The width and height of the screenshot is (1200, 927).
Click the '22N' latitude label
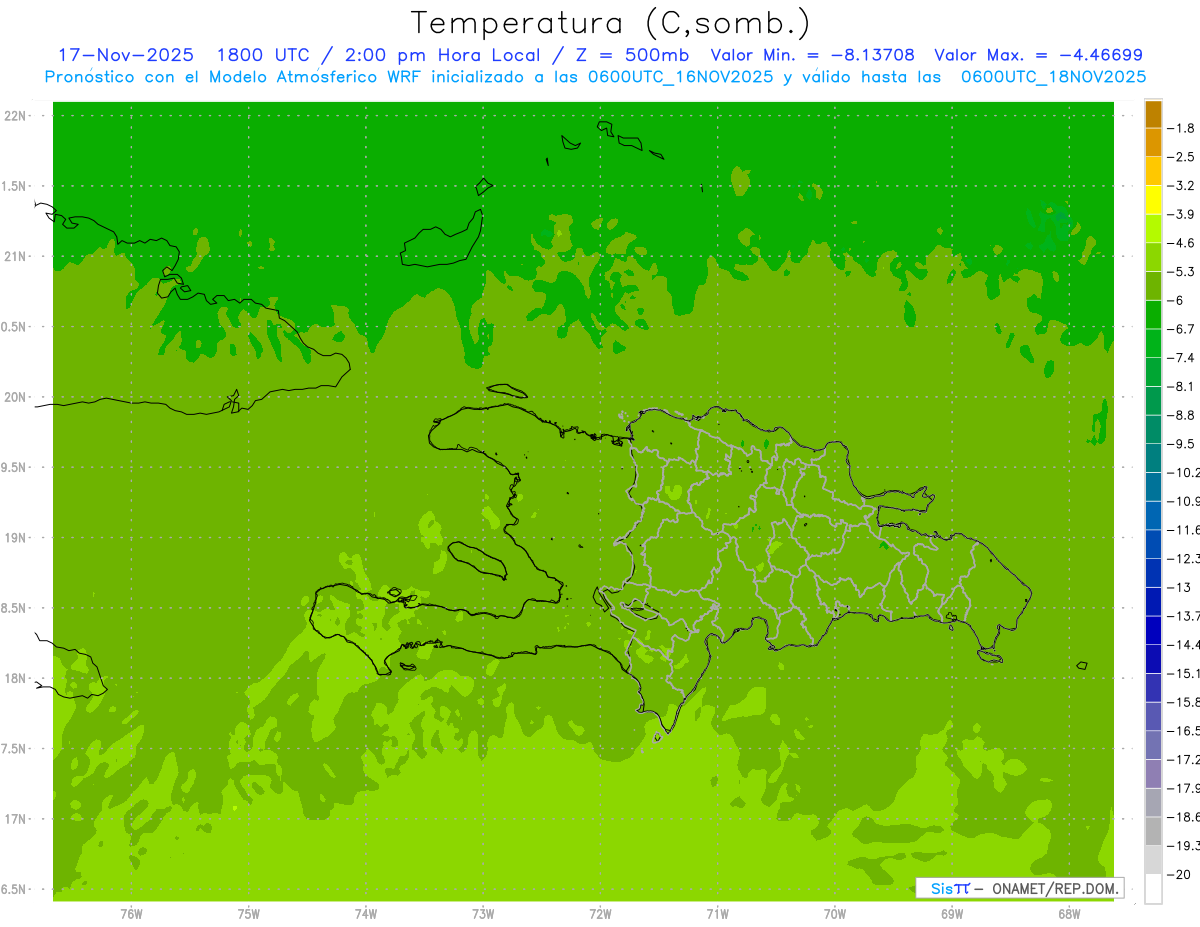pos(16,116)
